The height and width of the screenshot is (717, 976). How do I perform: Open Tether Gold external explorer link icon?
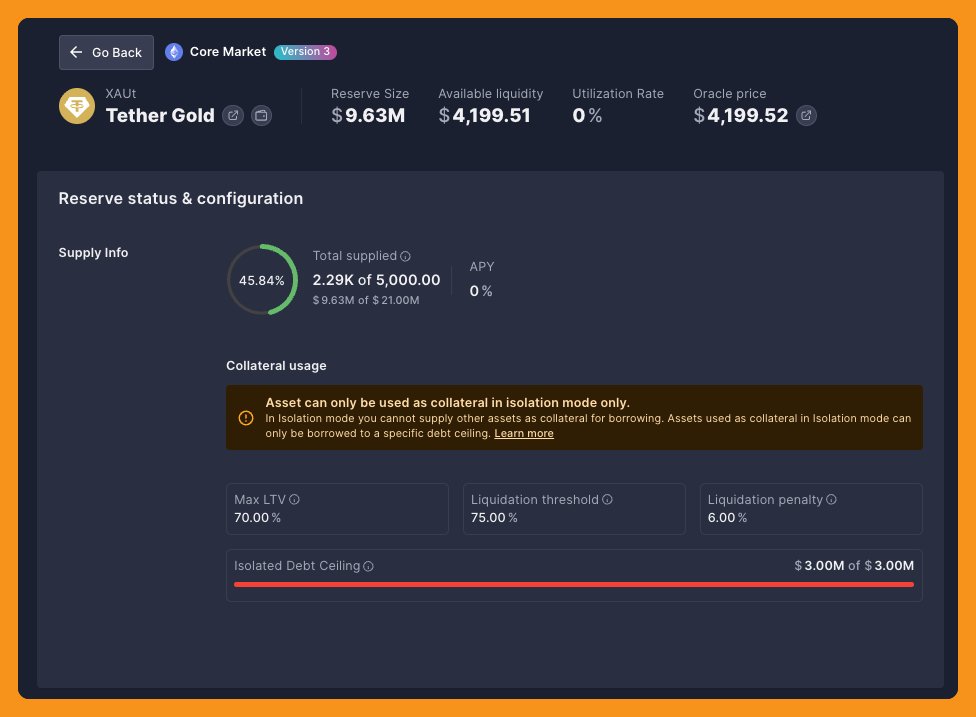(x=232, y=116)
